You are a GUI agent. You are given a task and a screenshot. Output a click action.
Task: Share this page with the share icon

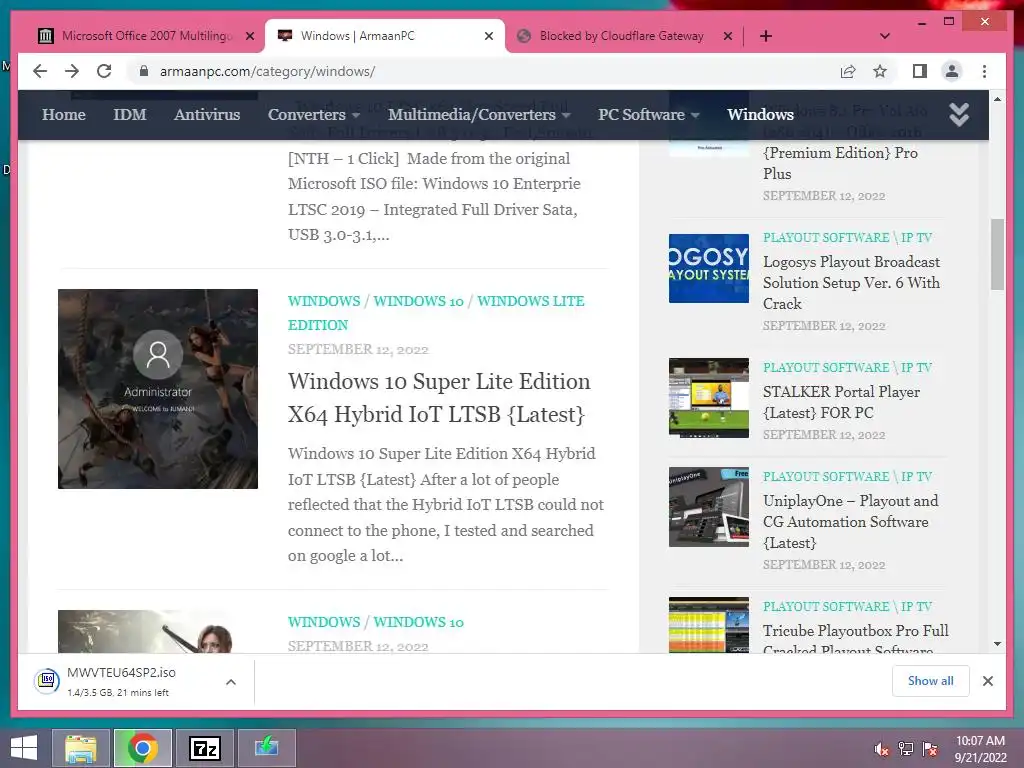click(x=848, y=71)
